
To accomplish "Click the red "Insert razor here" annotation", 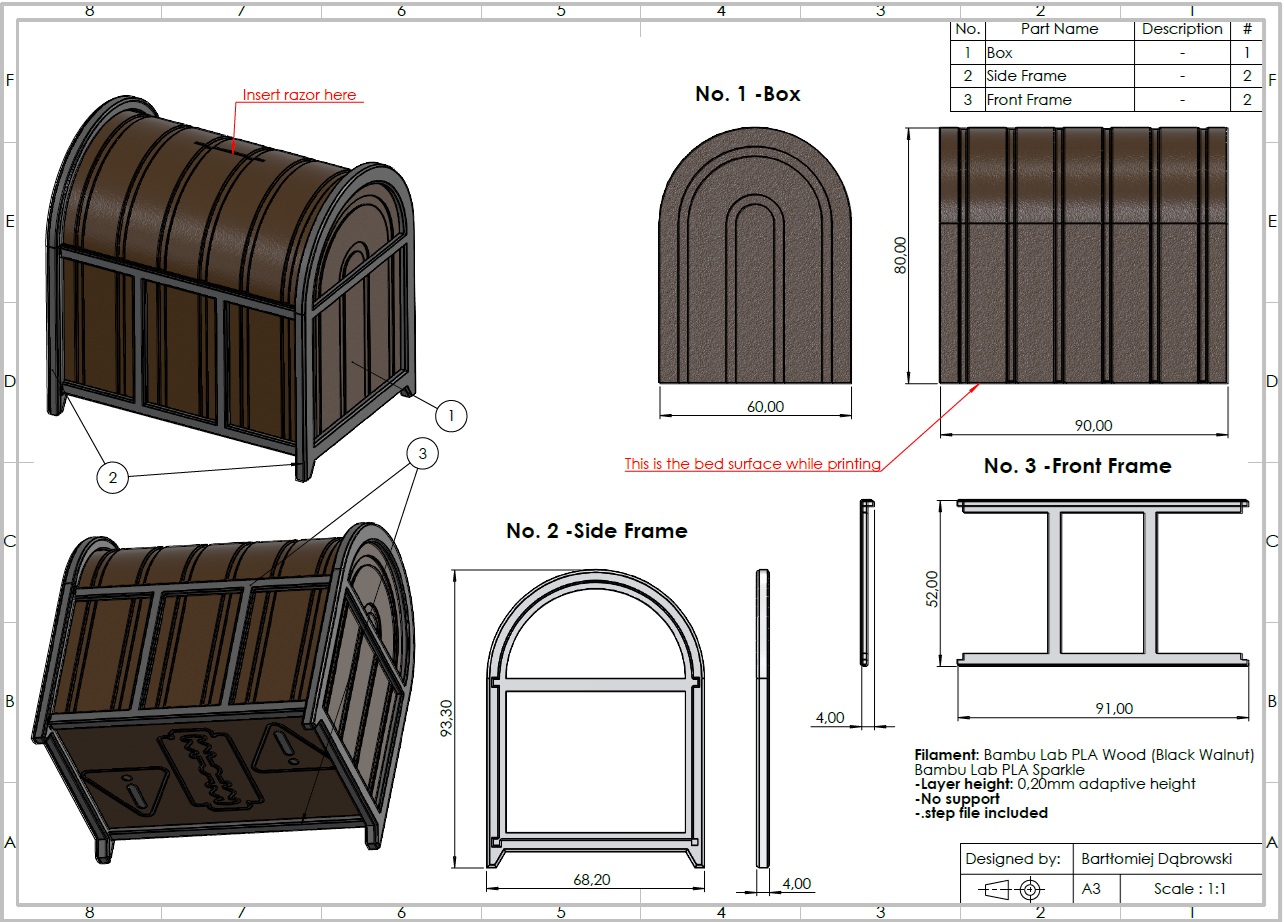I will coord(299,95).
